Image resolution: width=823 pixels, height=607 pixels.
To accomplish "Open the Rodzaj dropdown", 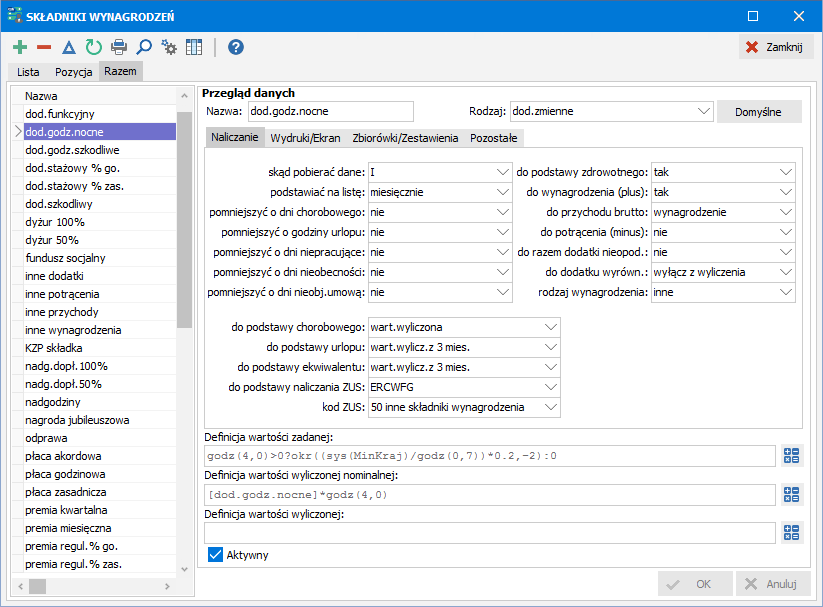I will click(703, 111).
